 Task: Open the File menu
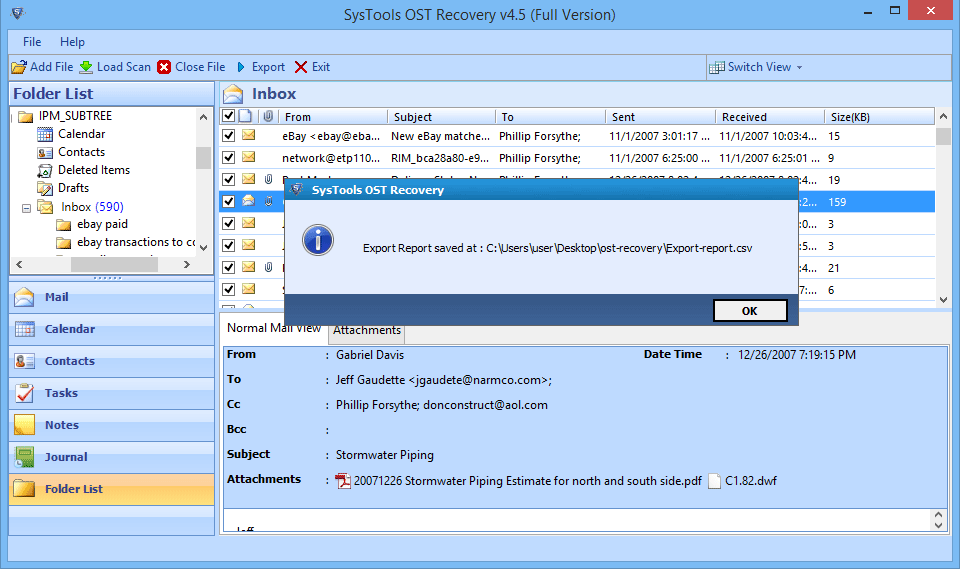tap(32, 42)
